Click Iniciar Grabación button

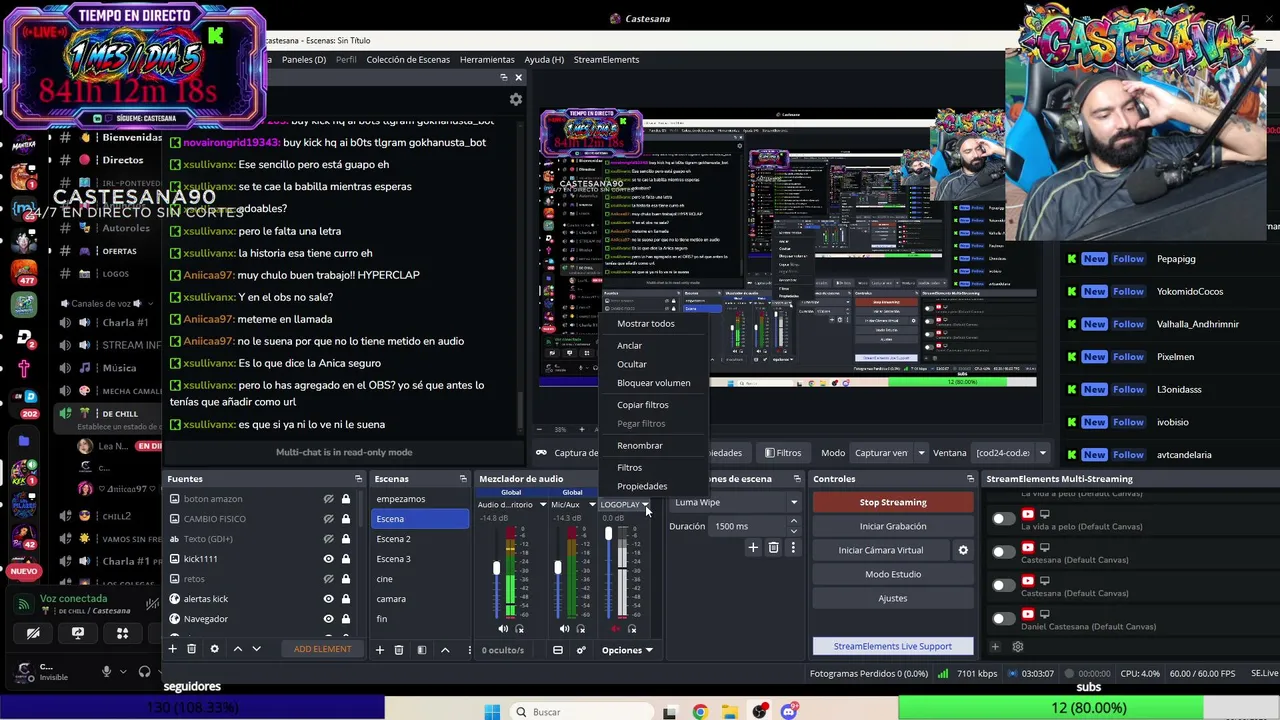893,526
